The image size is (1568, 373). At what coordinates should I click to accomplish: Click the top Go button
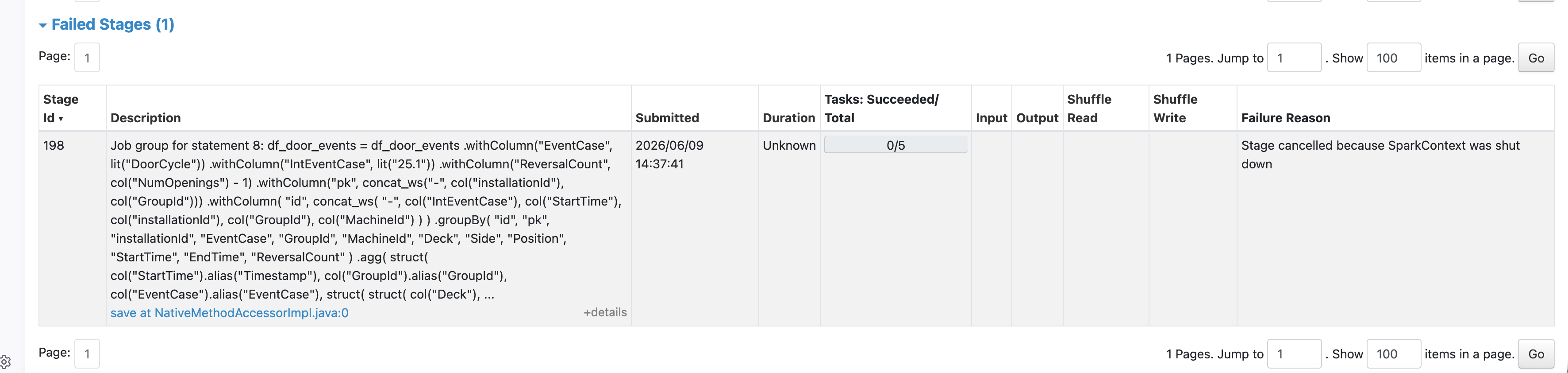(x=1536, y=58)
